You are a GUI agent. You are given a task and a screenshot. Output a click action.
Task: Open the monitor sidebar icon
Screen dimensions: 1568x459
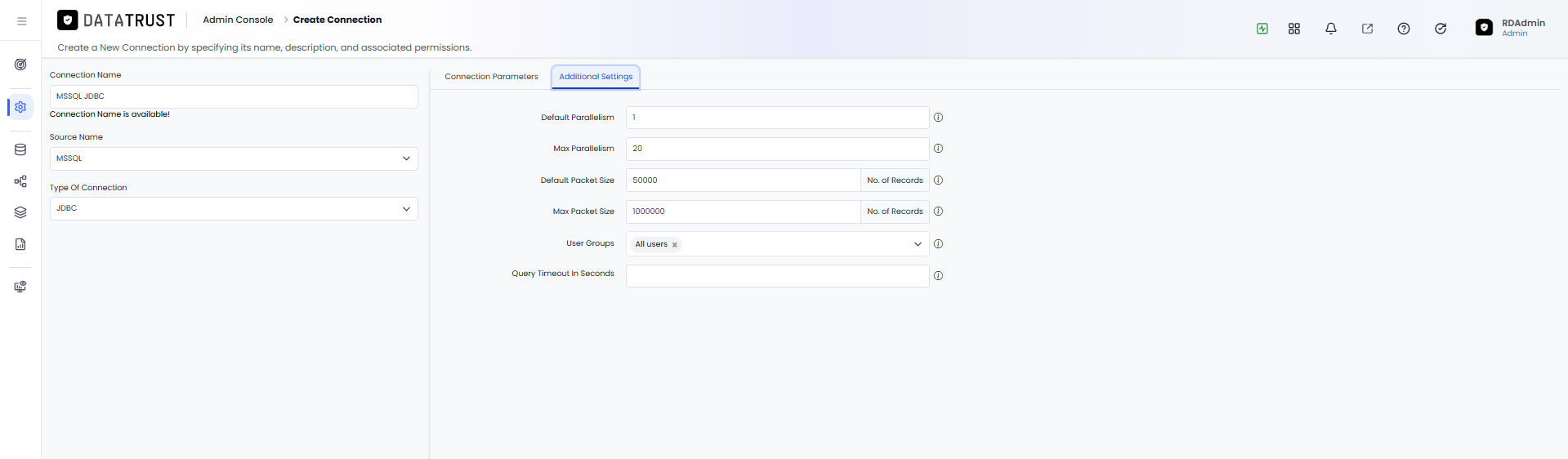coord(20,287)
